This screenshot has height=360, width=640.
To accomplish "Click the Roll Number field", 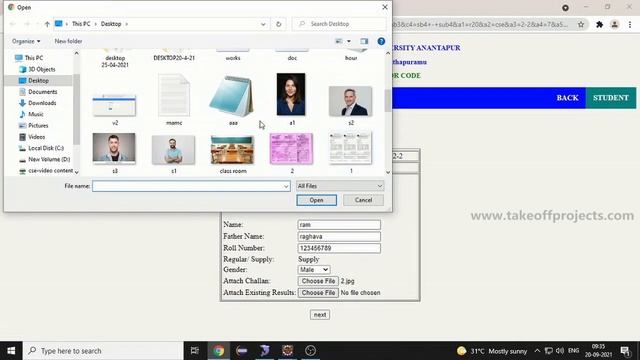I will tap(339, 248).
